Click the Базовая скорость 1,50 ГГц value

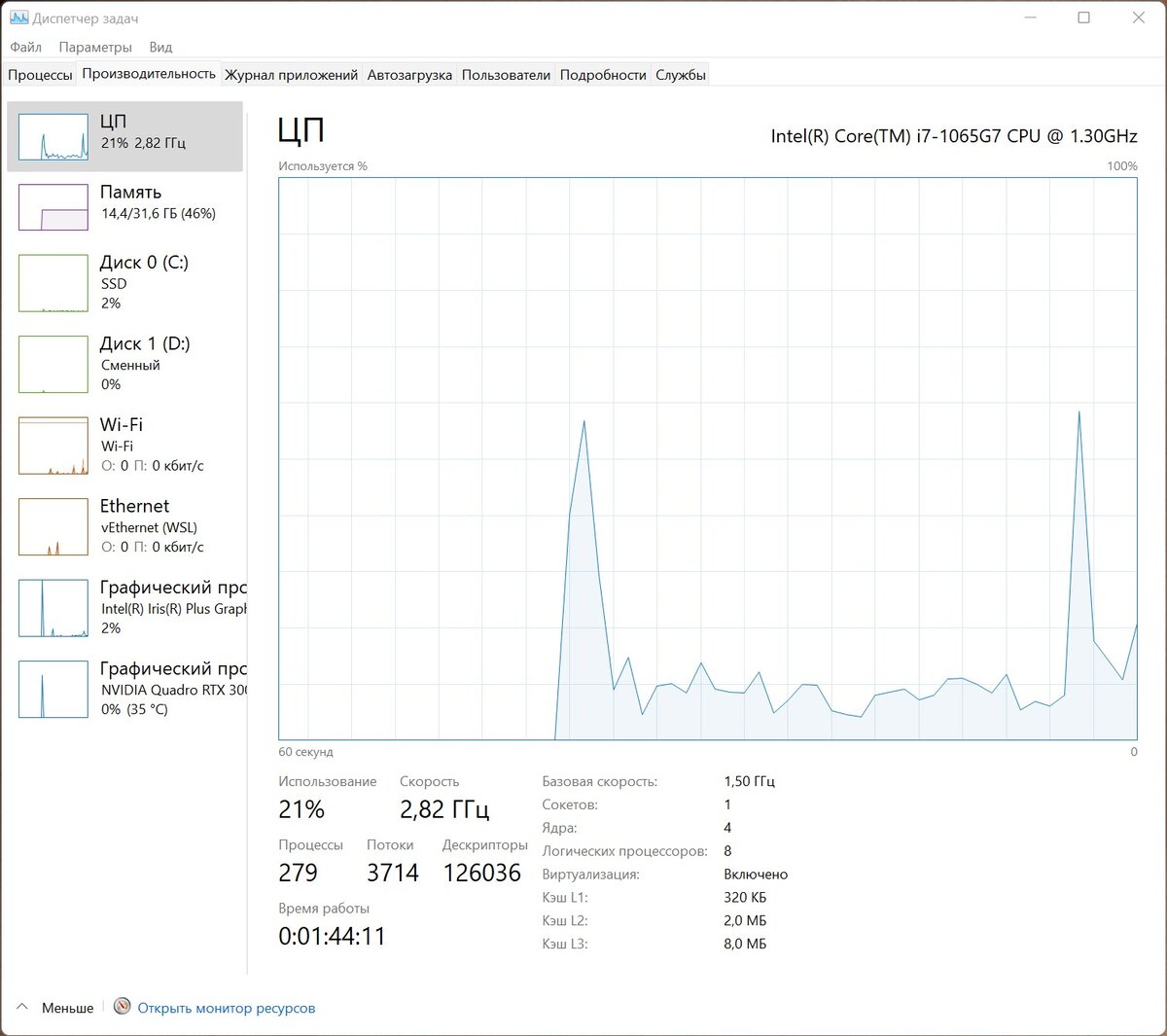tap(749, 781)
